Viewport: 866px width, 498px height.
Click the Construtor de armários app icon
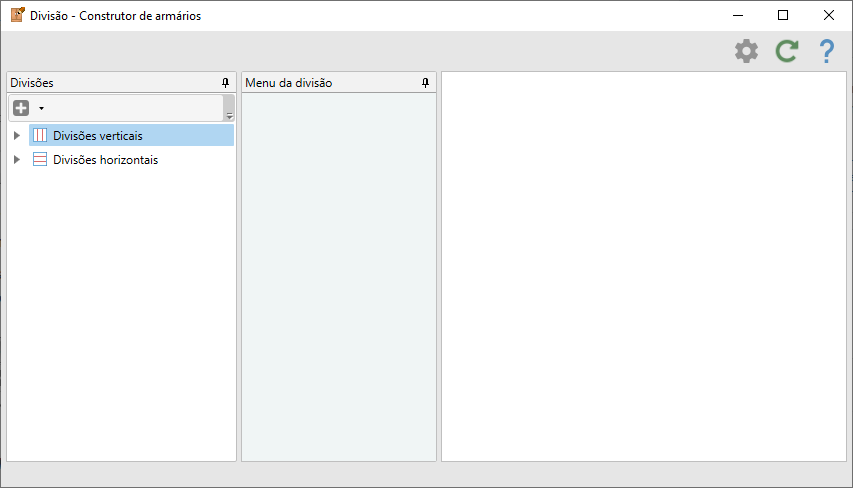point(18,15)
